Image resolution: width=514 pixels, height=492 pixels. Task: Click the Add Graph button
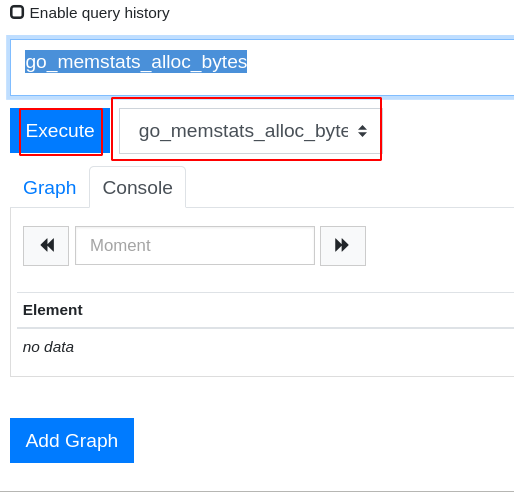click(x=72, y=440)
